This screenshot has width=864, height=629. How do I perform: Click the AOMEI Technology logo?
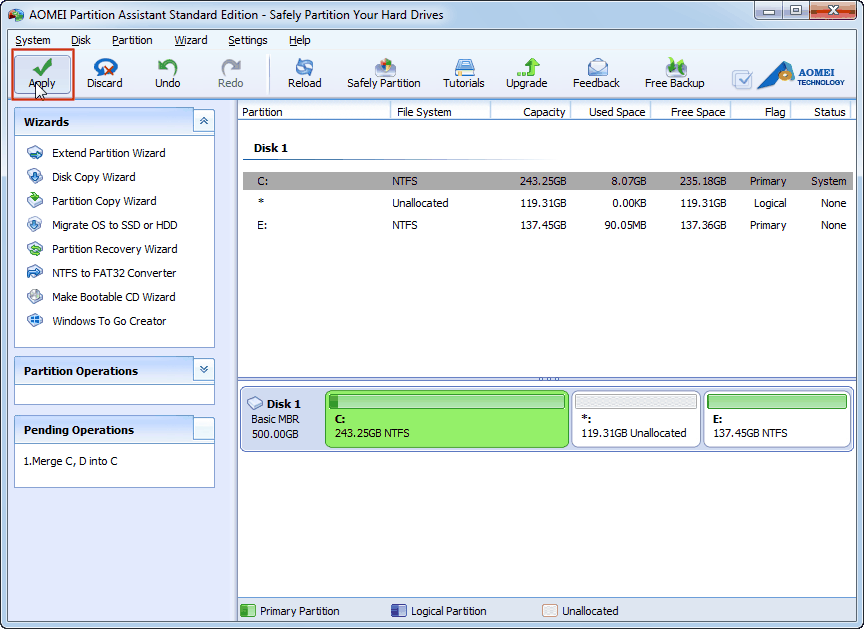pos(801,76)
